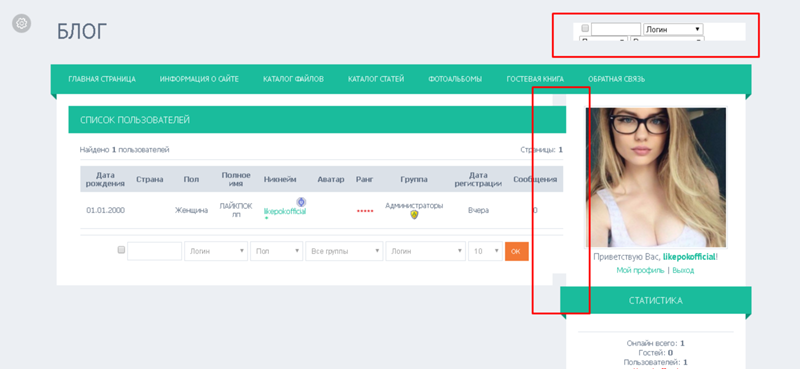Expand the results-per-page dropdown showing 10

485,251
